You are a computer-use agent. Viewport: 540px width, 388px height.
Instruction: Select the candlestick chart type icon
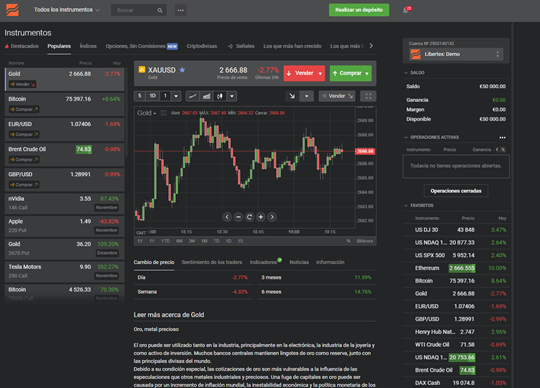pos(220,96)
